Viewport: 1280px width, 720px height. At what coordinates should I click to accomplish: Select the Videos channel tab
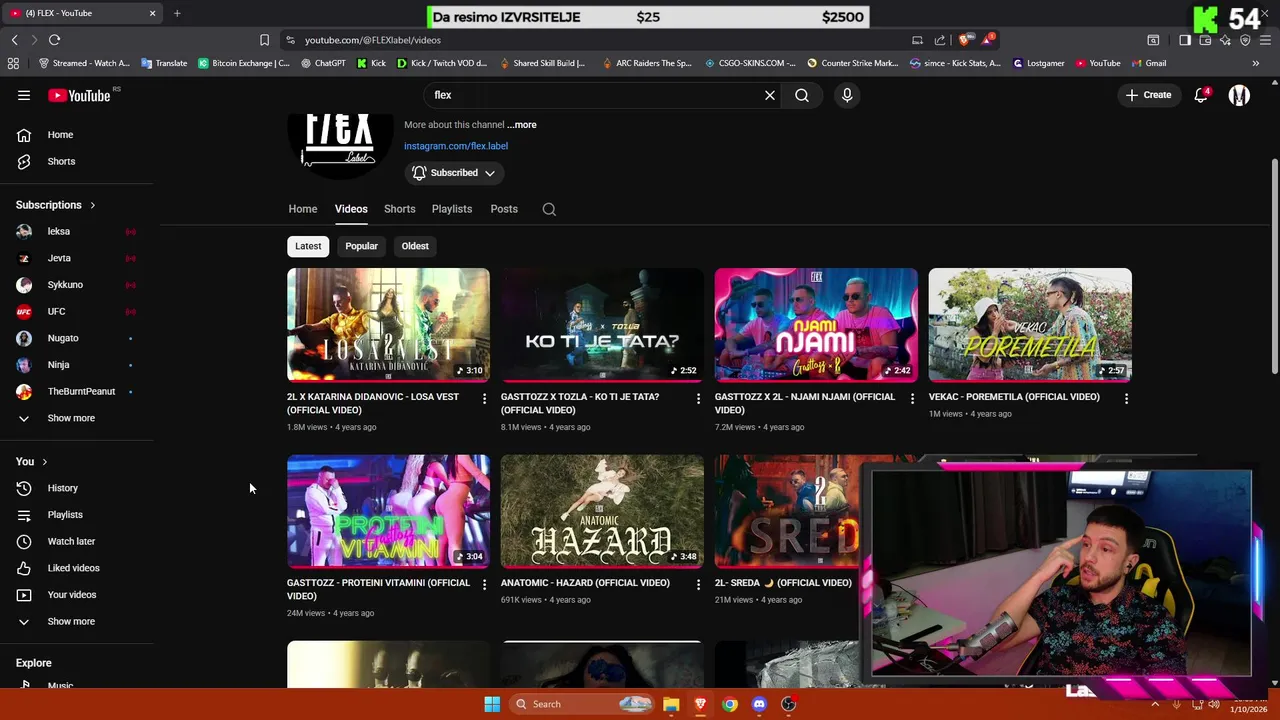click(x=351, y=209)
